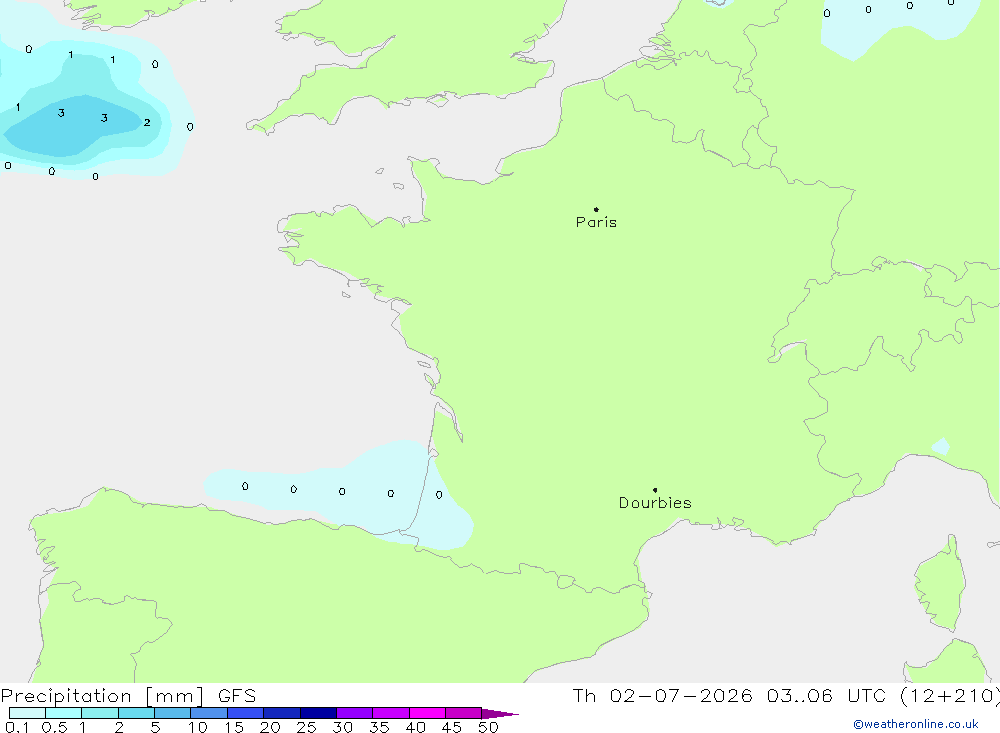Click the Paris location dot marker

596,209
